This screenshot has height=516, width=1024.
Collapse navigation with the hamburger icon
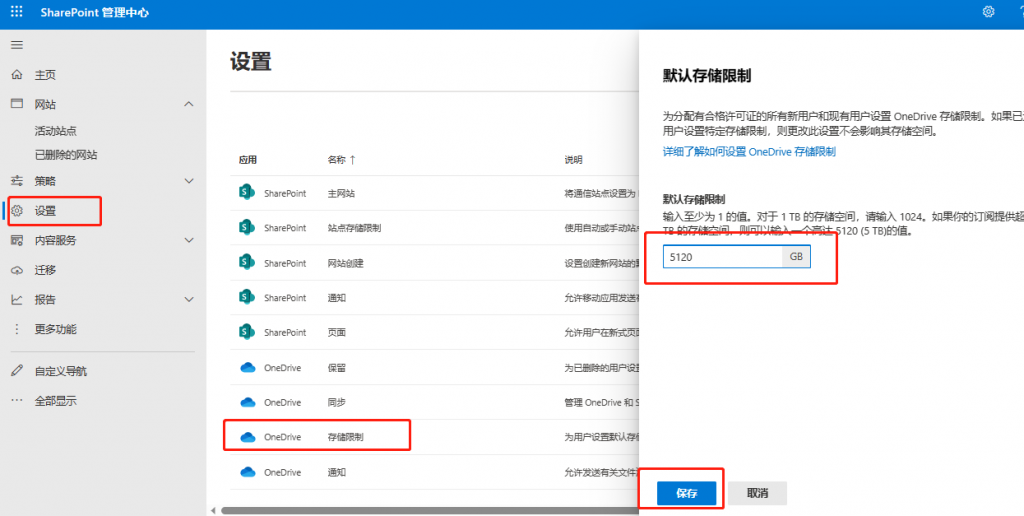click(17, 45)
